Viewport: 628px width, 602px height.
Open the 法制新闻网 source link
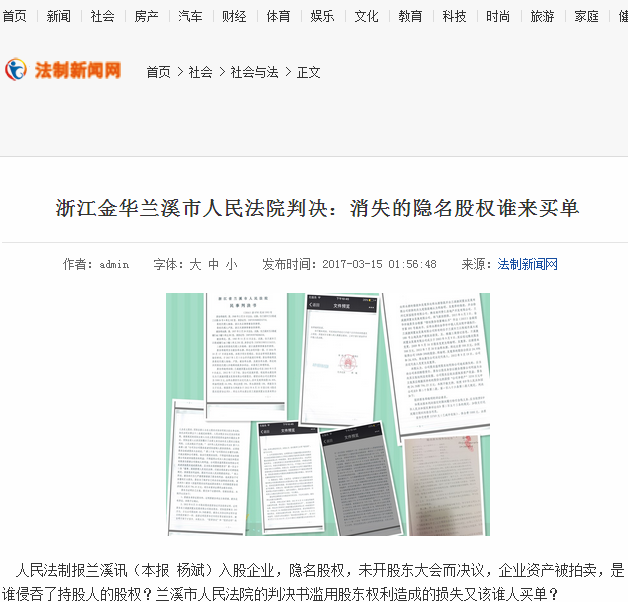pyautogui.click(x=527, y=264)
